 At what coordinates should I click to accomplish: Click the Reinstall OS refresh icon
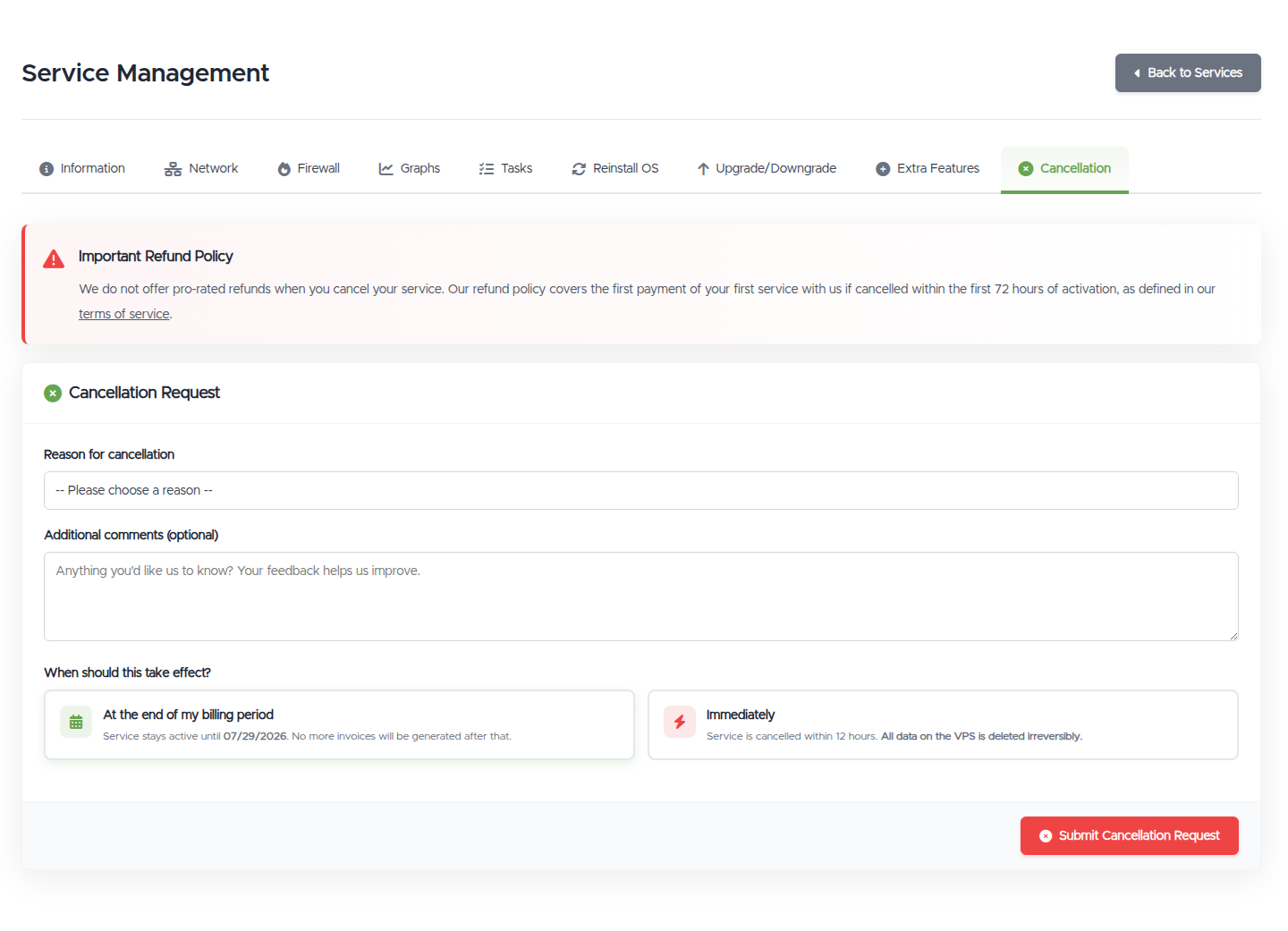[579, 169]
